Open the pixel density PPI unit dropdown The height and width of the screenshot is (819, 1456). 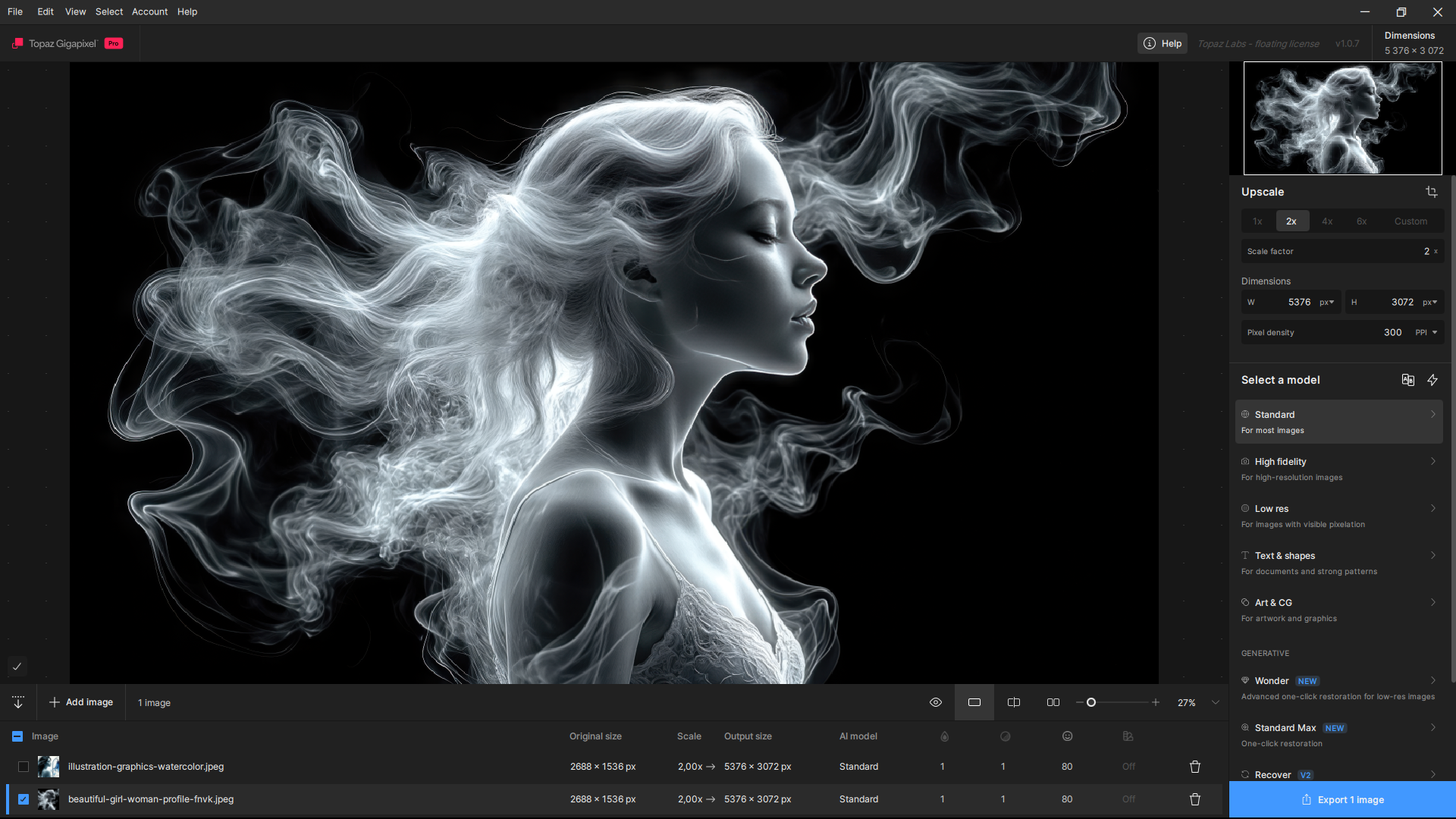pyautogui.click(x=1426, y=332)
